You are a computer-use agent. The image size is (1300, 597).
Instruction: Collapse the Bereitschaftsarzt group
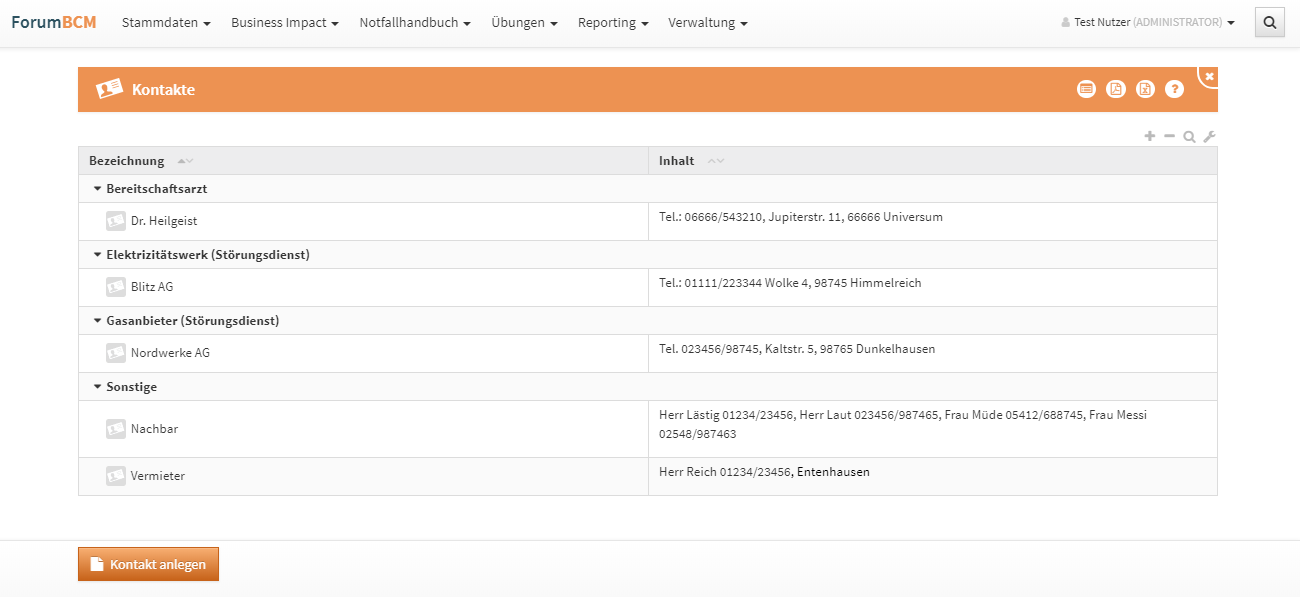pos(97,188)
